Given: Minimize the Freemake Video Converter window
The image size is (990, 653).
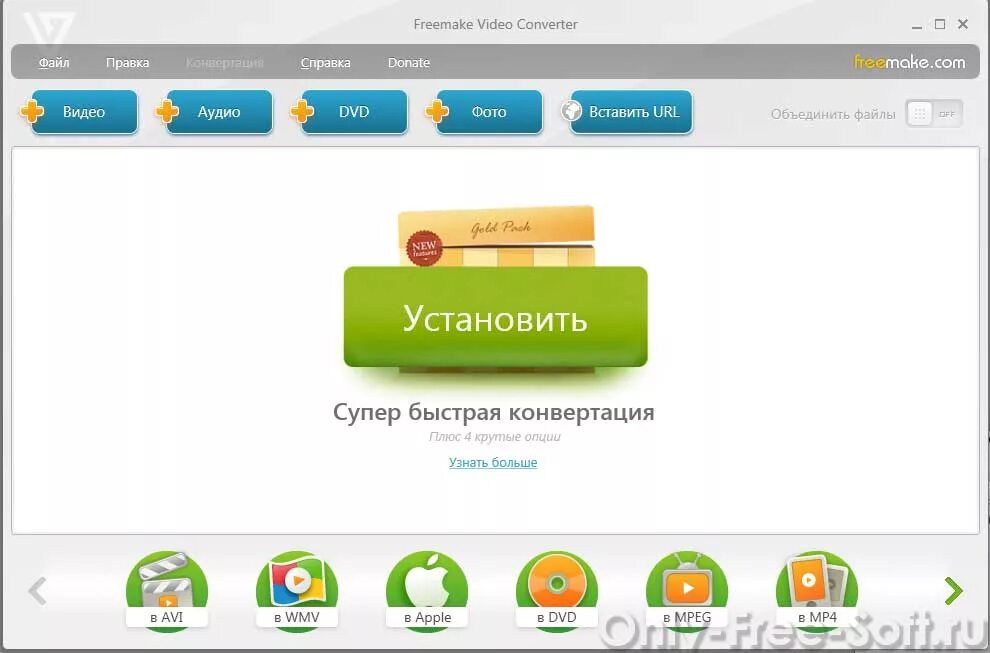Looking at the screenshot, I should tap(917, 25).
